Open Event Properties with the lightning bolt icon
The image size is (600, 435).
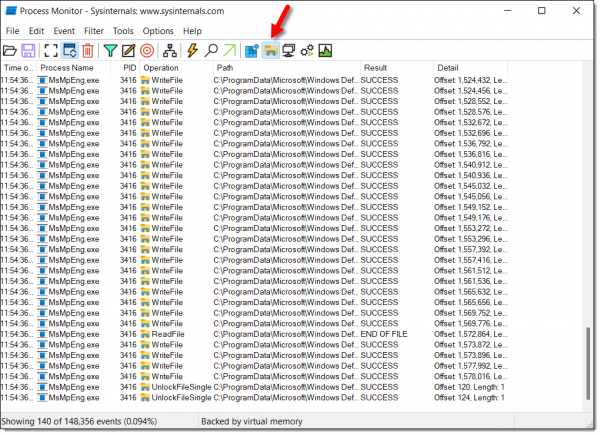click(x=192, y=51)
